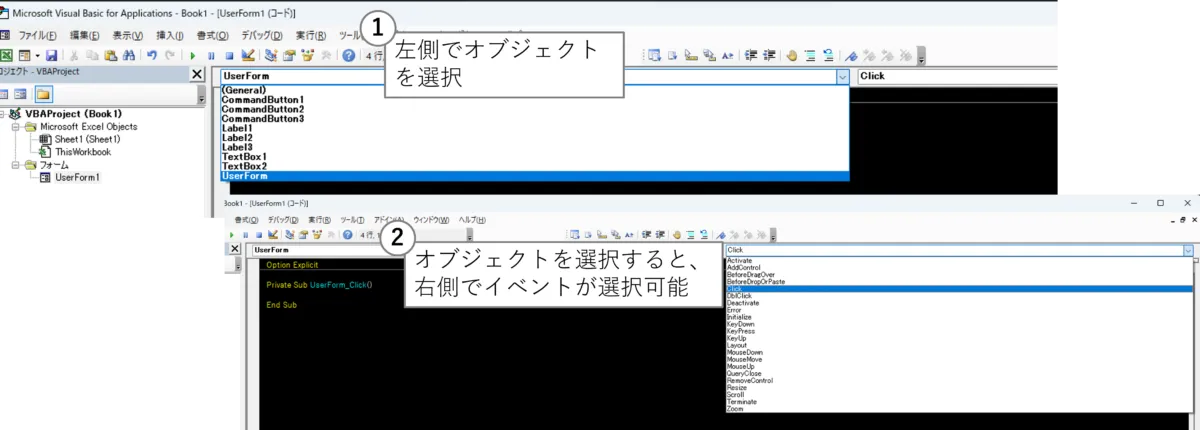Collapse the フォーム folder node
1200x430 pixels.
16,164
